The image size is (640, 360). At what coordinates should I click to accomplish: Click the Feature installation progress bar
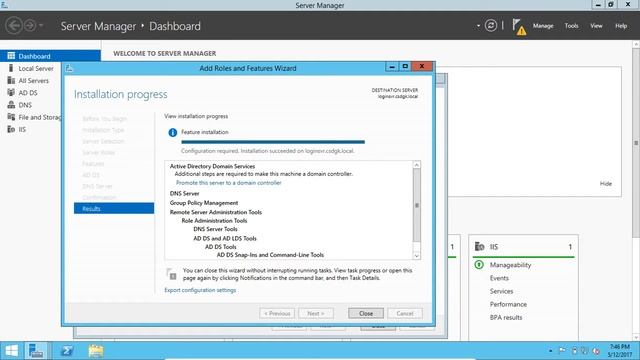point(273,142)
